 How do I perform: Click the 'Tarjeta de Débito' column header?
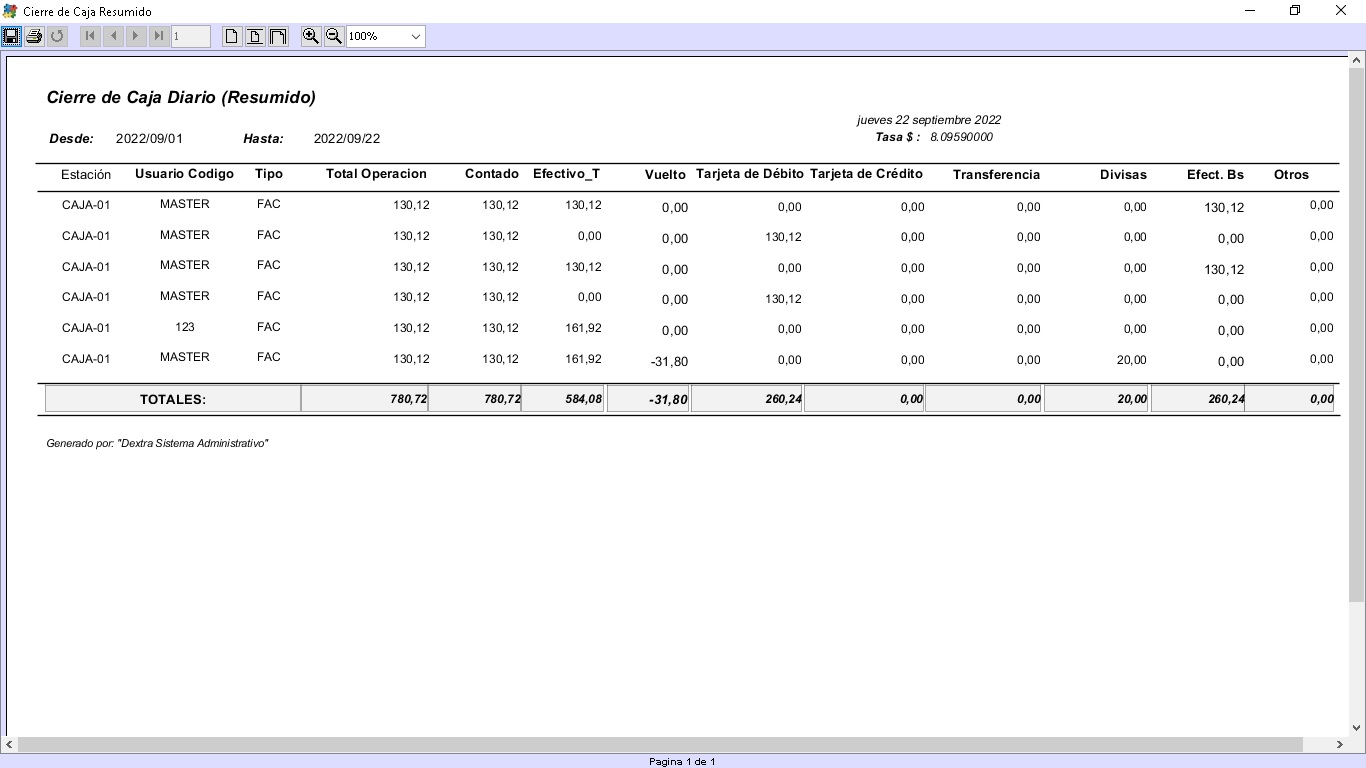[750, 174]
